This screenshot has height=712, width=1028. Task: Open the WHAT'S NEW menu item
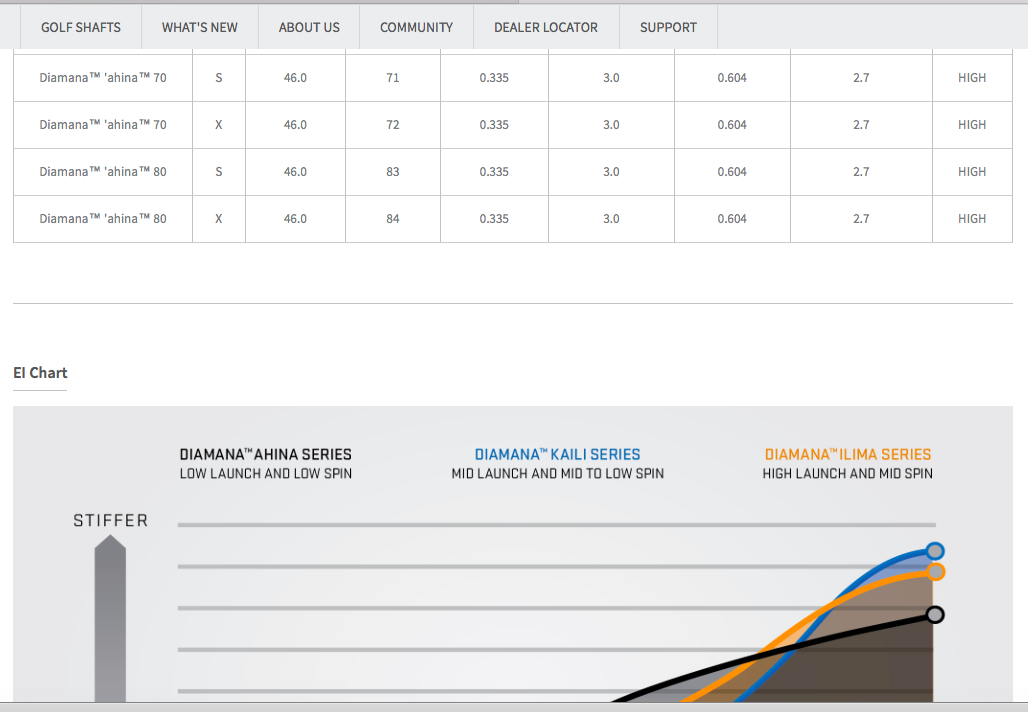pyautogui.click(x=200, y=27)
